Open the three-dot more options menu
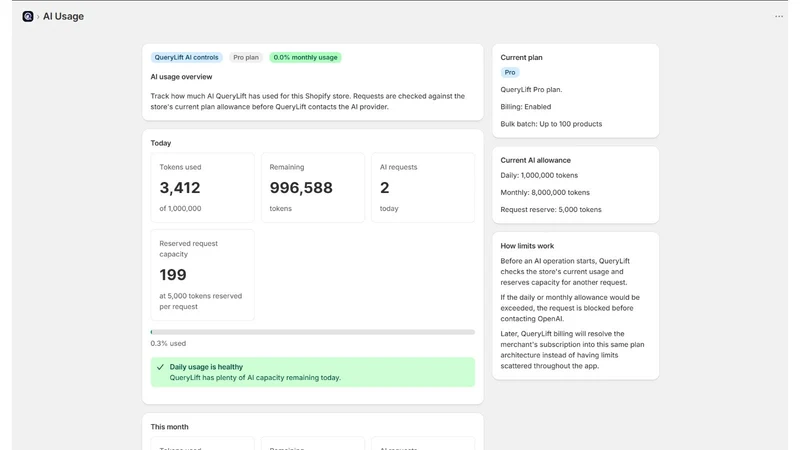Viewport: 800px width, 450px height. pos(779,16)
